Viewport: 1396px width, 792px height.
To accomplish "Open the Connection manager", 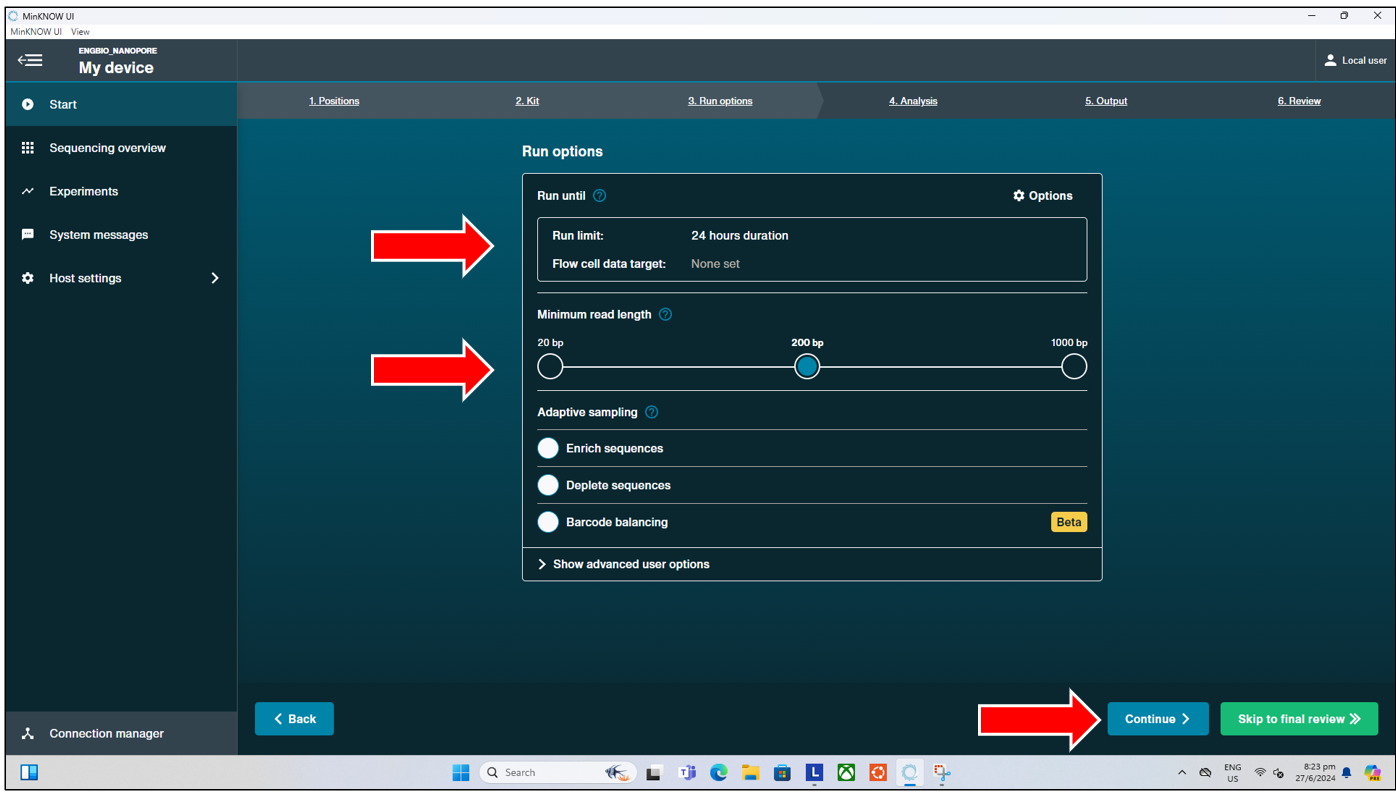I will tap(121, 733).
